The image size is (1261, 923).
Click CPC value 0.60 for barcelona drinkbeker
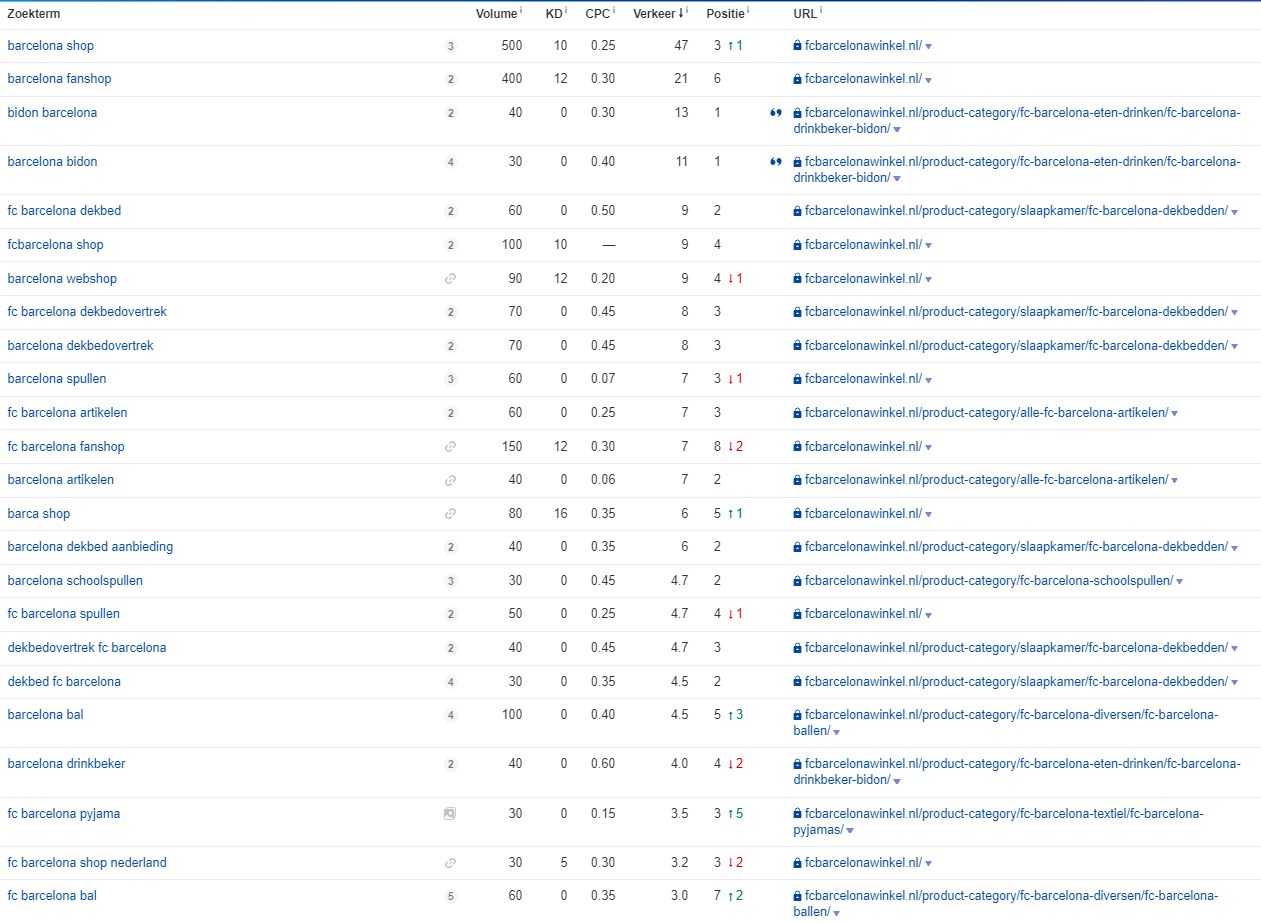tap(602, 764)
